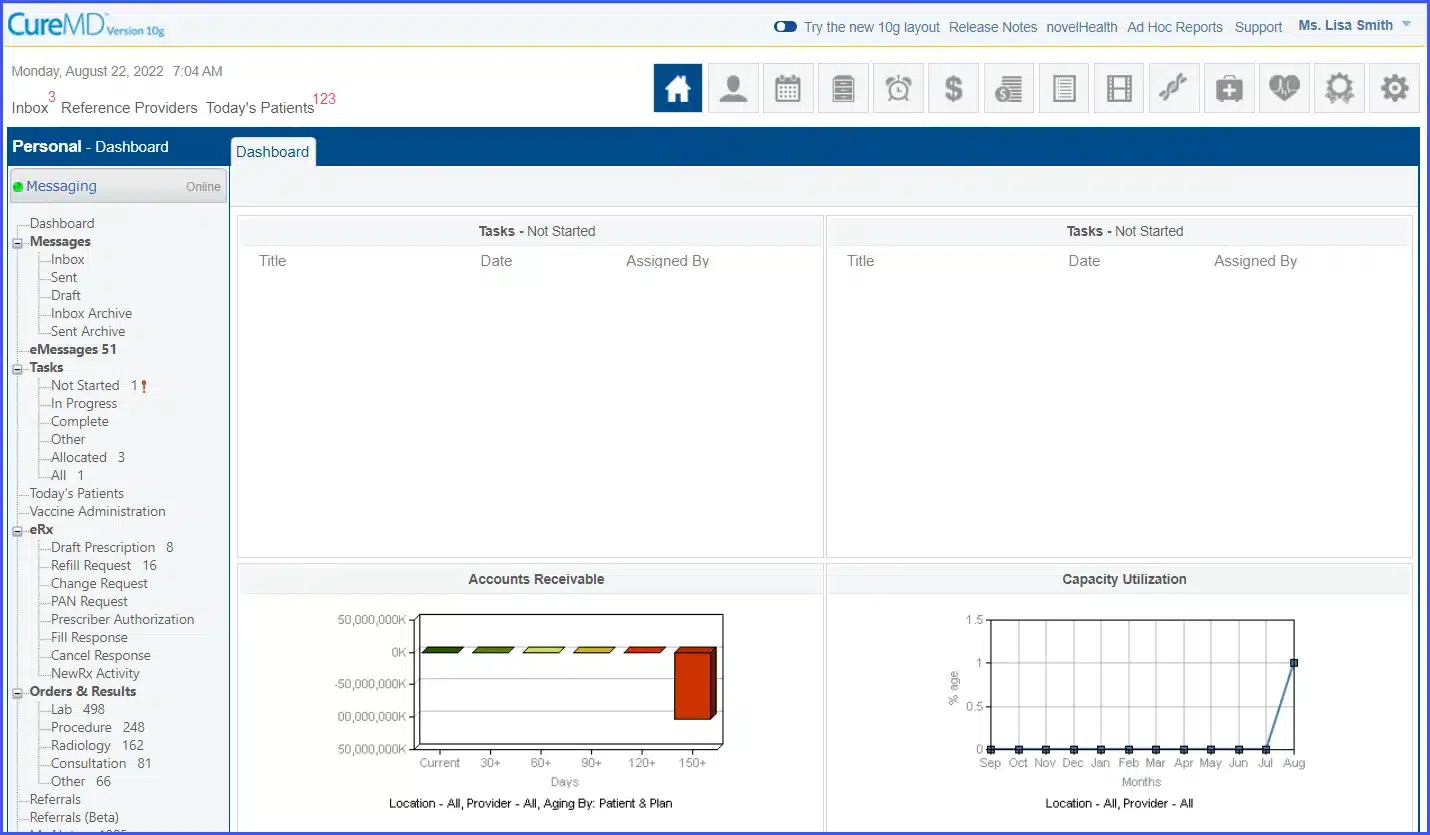Open Sent Archive folder
Viewport: 1430px width, 835px height.
click(88, 332)
